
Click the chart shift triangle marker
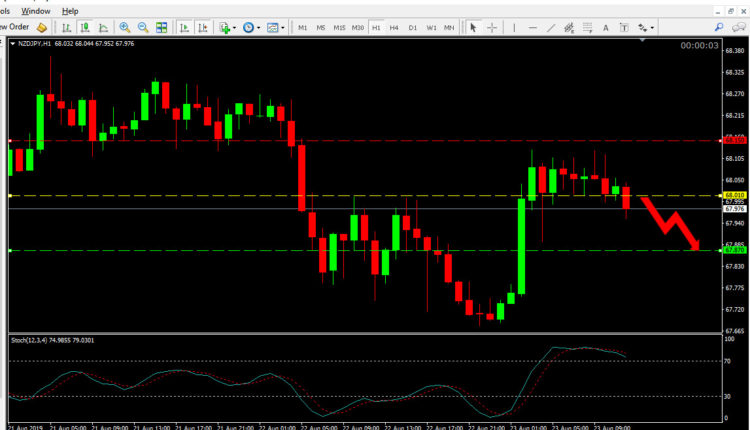point(642,40)
